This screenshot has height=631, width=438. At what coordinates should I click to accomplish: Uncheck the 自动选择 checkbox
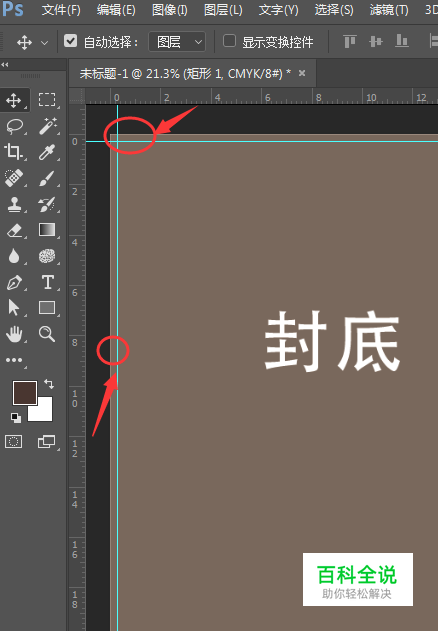70,41
